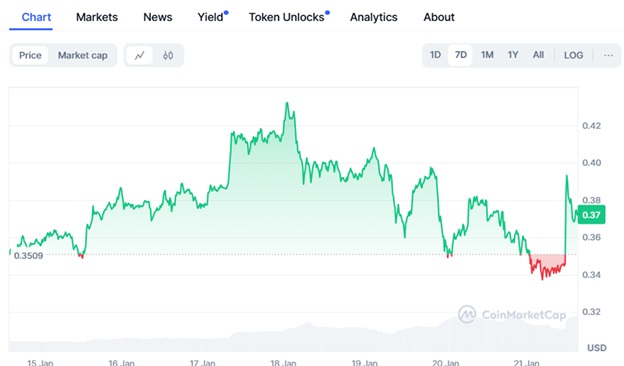Enable LOG scale on chart

click(573, 55)
